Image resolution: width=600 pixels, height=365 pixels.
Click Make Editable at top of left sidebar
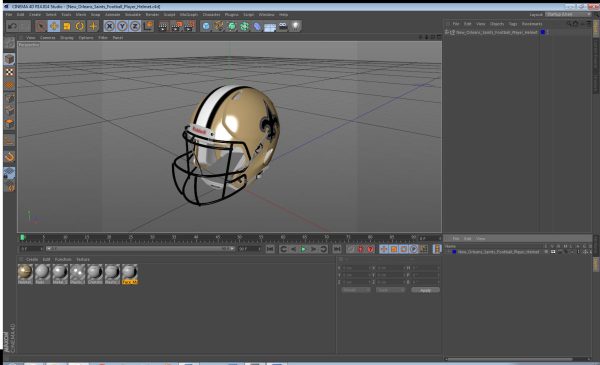pyautogui.click(x=10, y=43)
